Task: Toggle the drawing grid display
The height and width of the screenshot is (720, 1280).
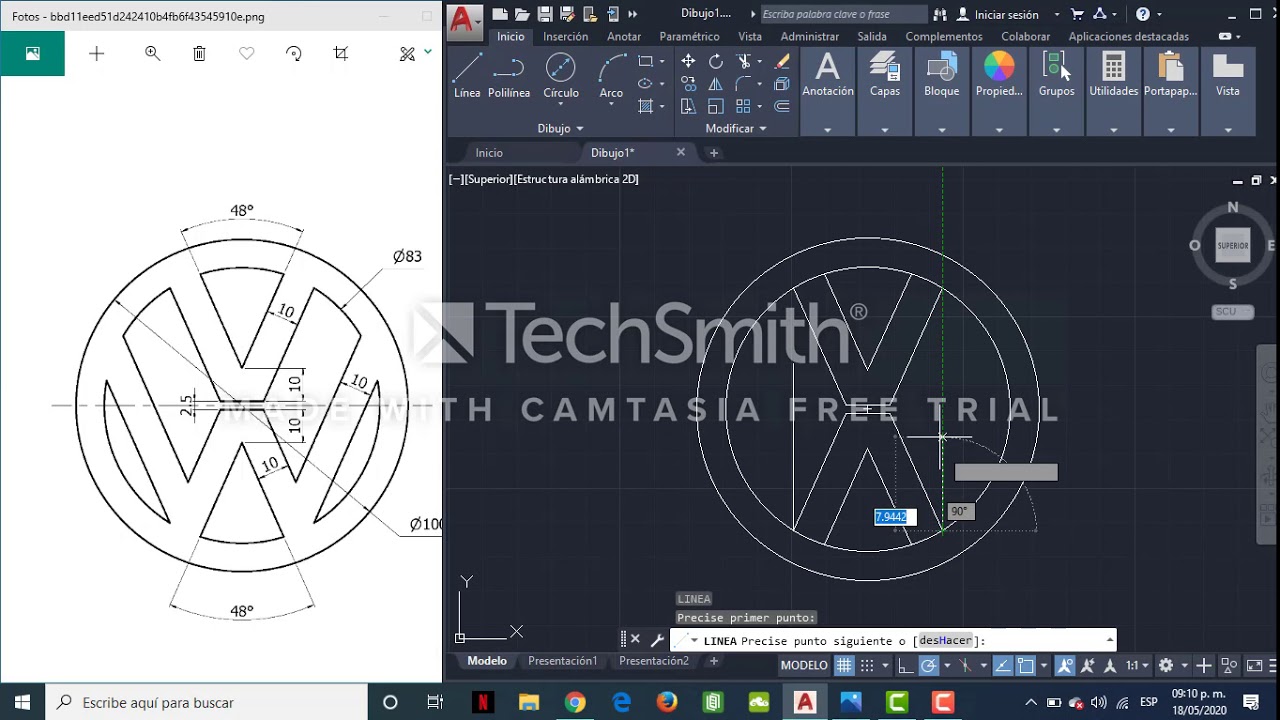Action: (x=844, y=665)
